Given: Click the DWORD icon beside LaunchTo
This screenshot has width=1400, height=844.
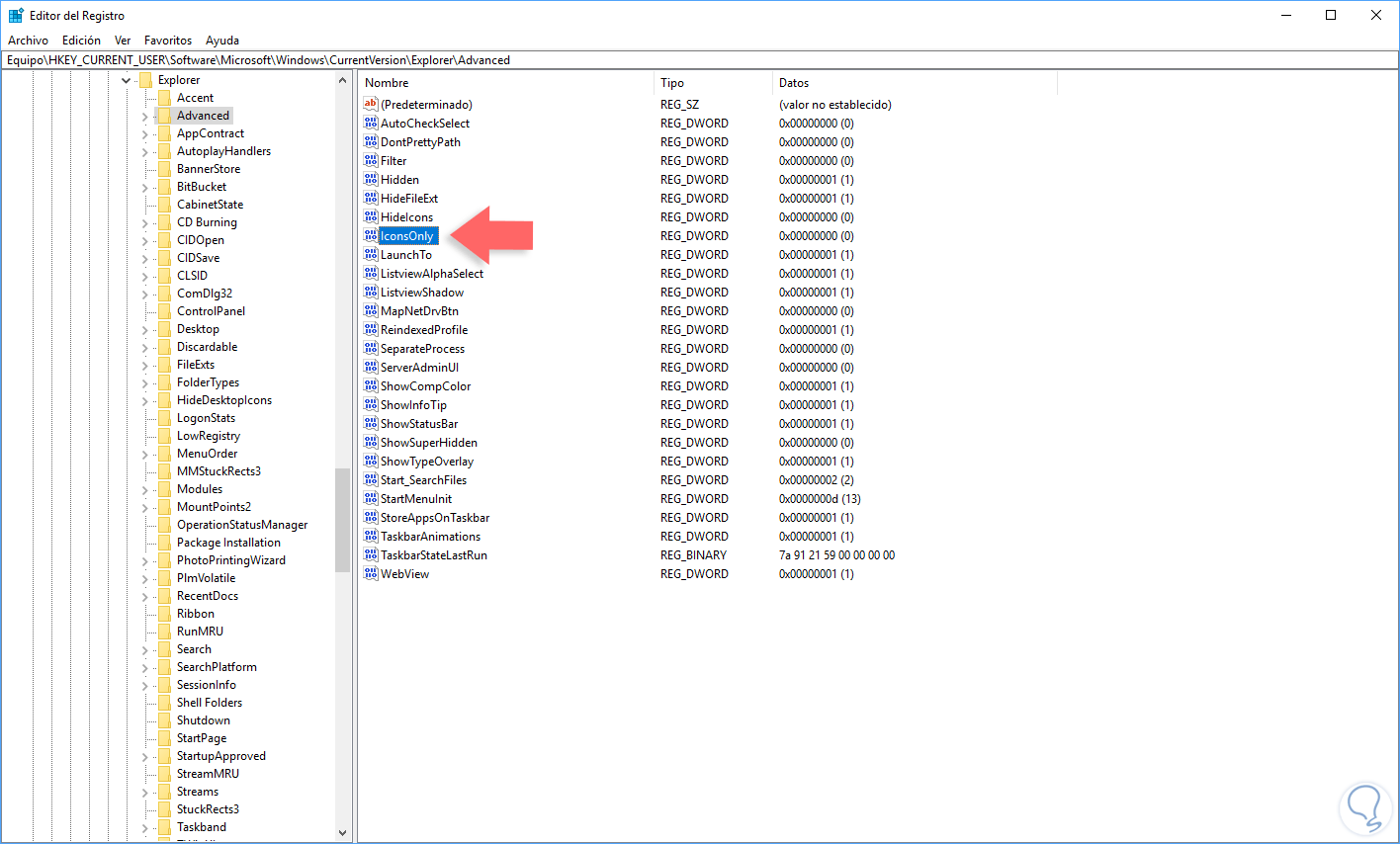Looking at the screenshot, I should pos(371,254).
